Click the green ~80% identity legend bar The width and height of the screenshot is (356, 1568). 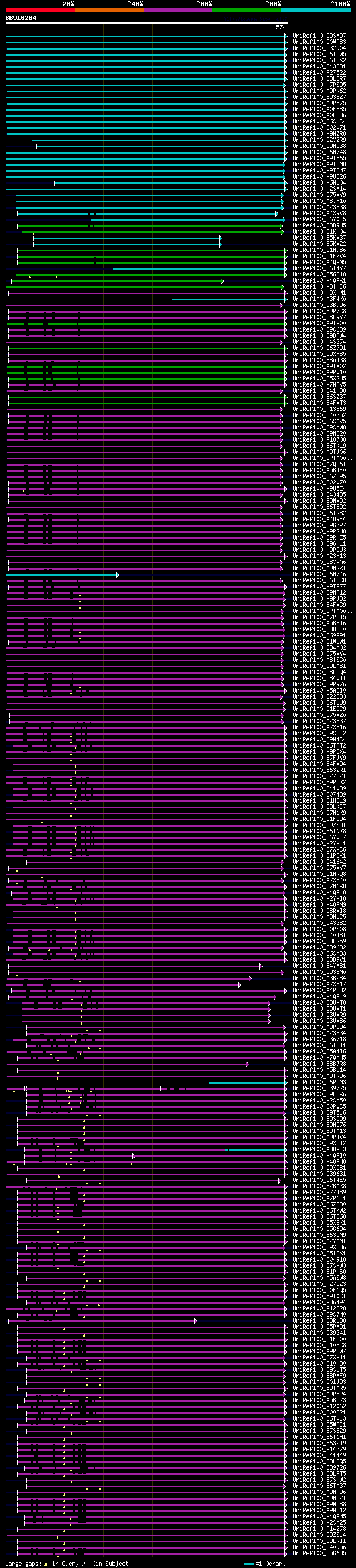[247, 10]
